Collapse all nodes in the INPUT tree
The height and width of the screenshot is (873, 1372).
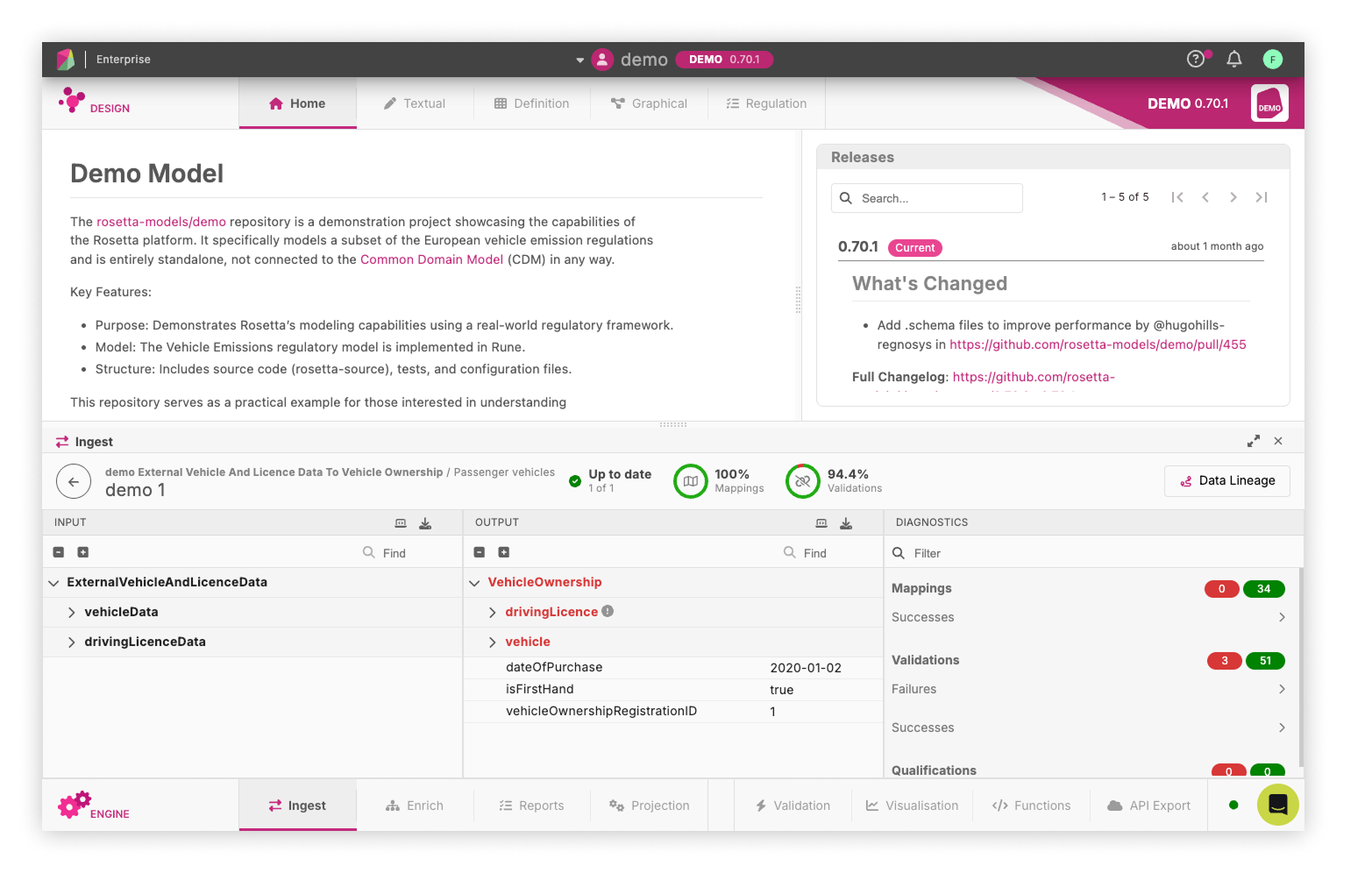58,551
